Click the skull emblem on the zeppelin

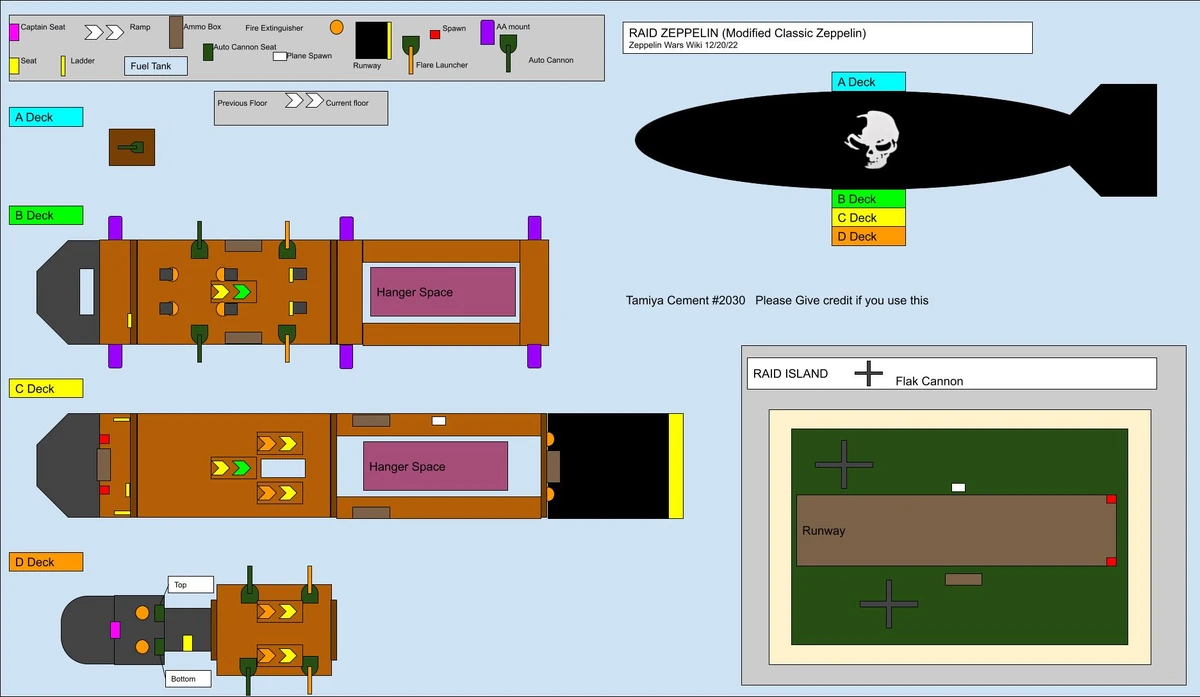click(874, 140)
